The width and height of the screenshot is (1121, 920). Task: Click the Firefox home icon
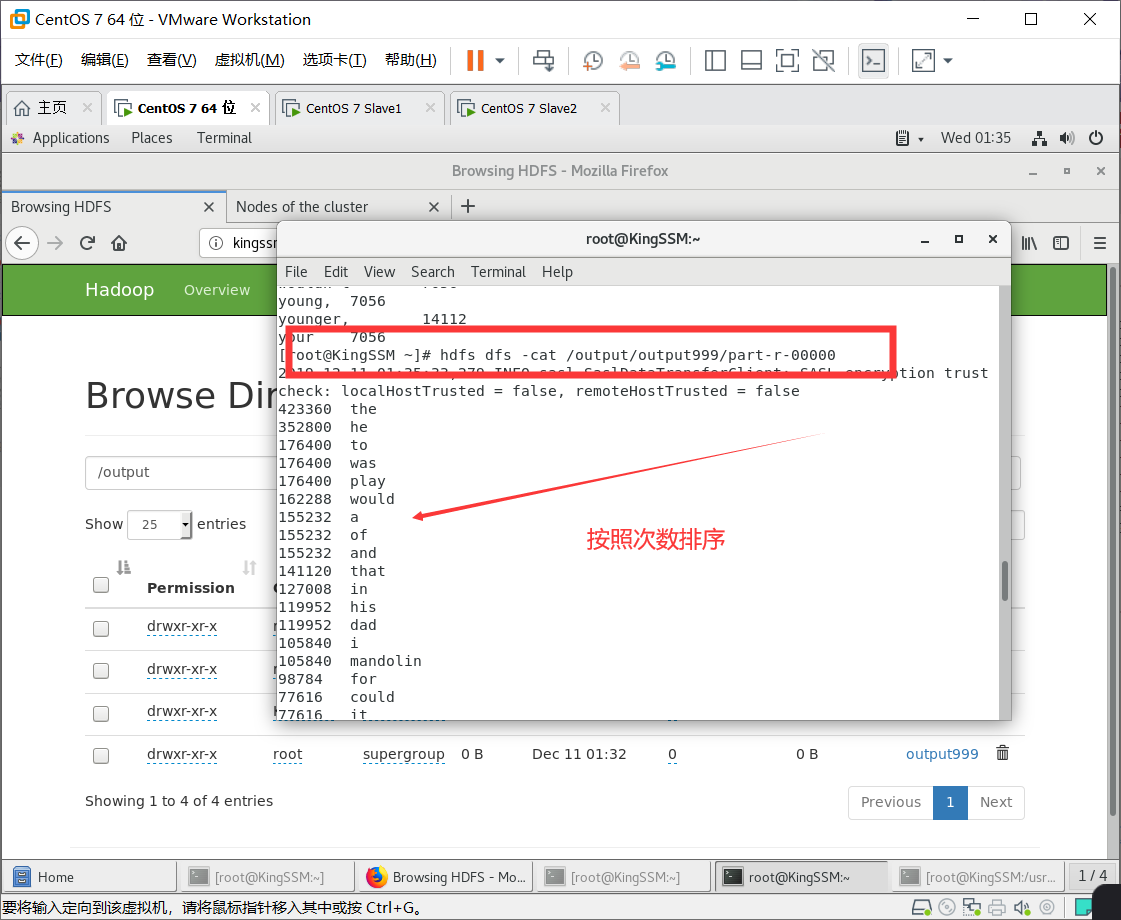(x=119, y=243)
